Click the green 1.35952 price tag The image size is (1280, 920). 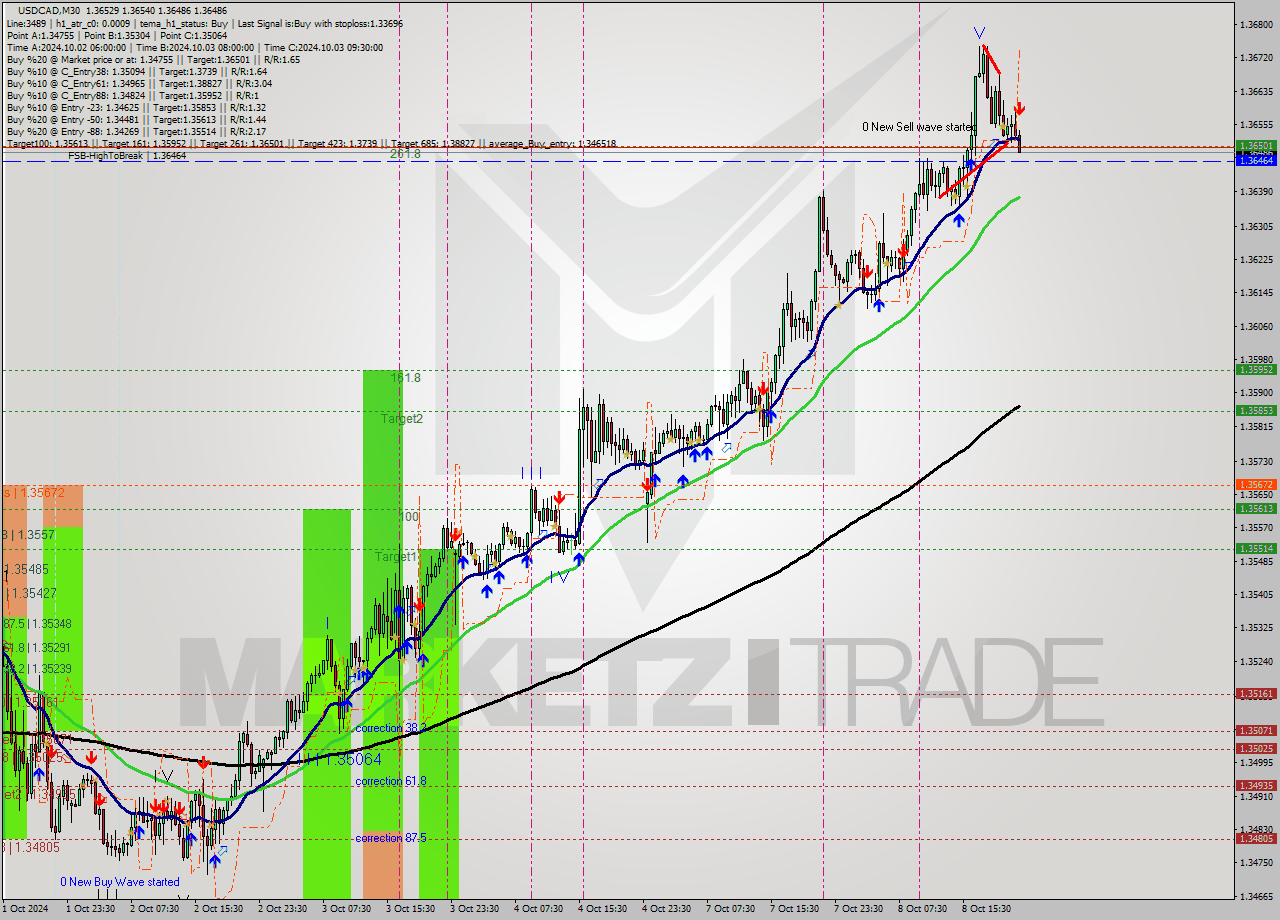1256,369
